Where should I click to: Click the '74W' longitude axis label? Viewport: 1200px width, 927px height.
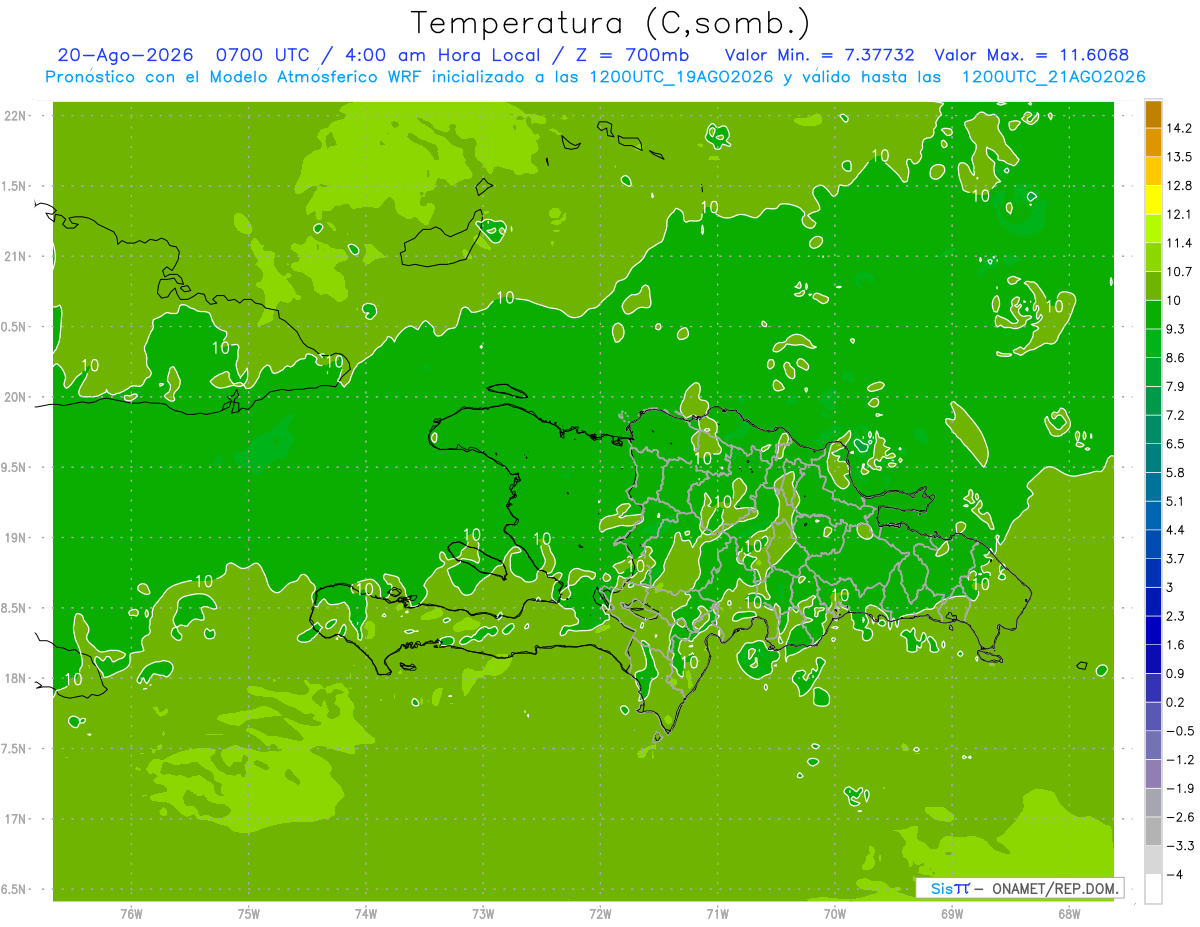tap(366, 914)
